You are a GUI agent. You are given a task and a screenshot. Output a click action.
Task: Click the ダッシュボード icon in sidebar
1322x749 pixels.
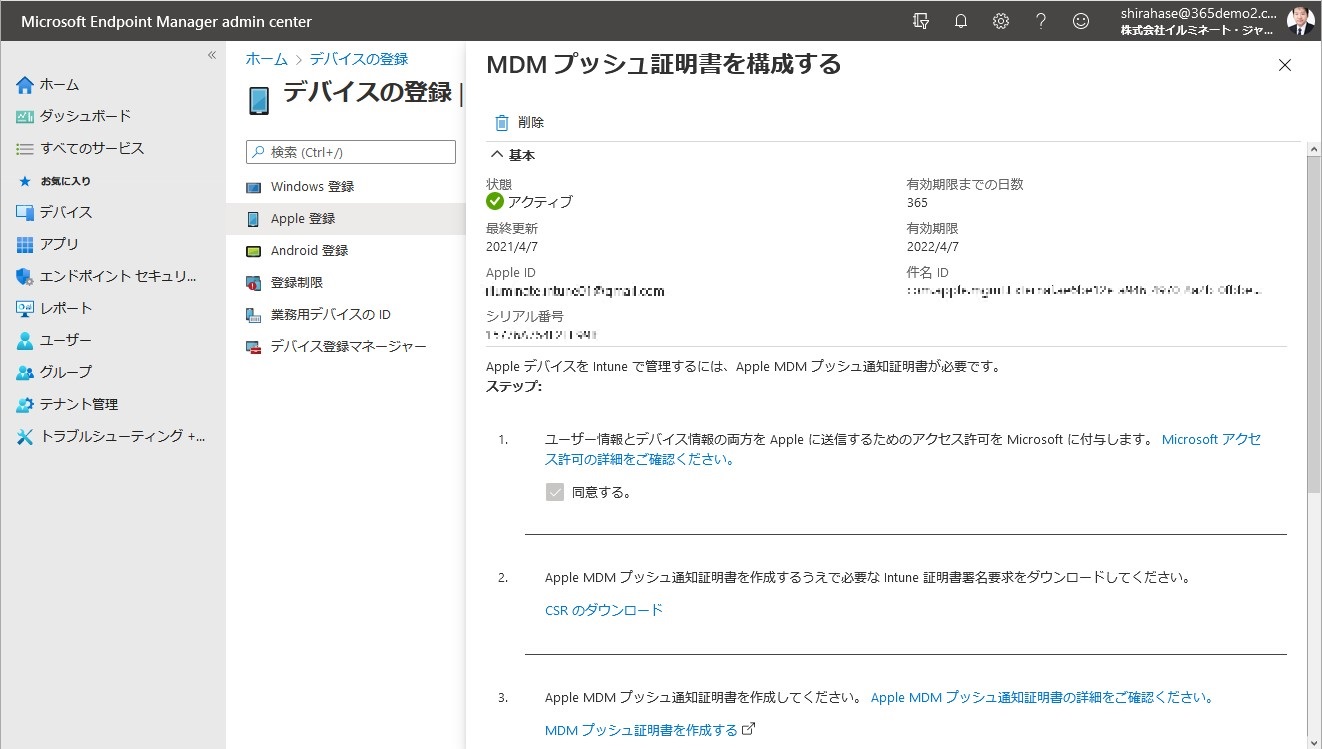pyautogui.click(x=25, y=117)
